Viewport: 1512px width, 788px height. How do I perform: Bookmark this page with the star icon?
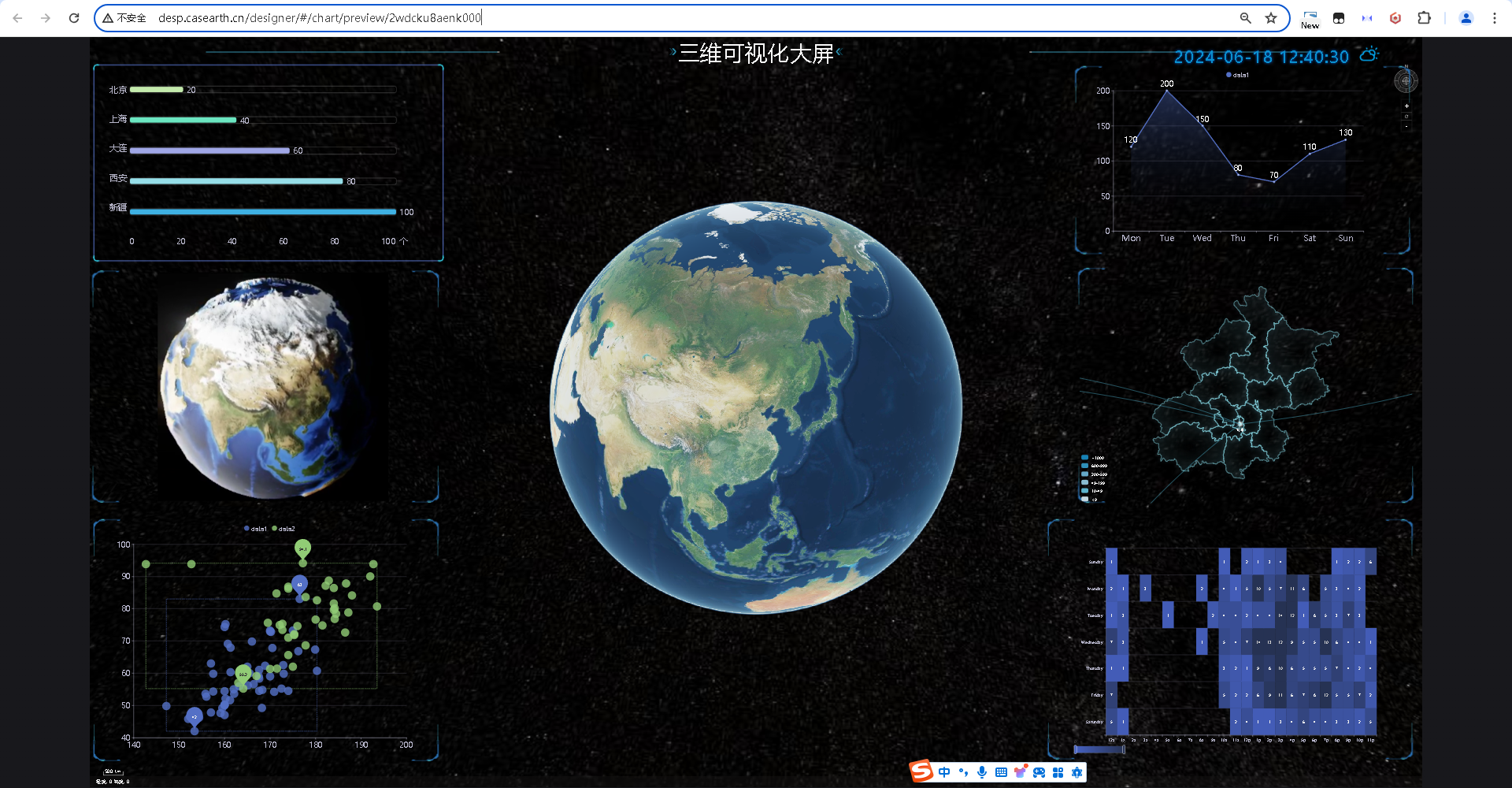pyautogui.click(x=1271, y=18)
